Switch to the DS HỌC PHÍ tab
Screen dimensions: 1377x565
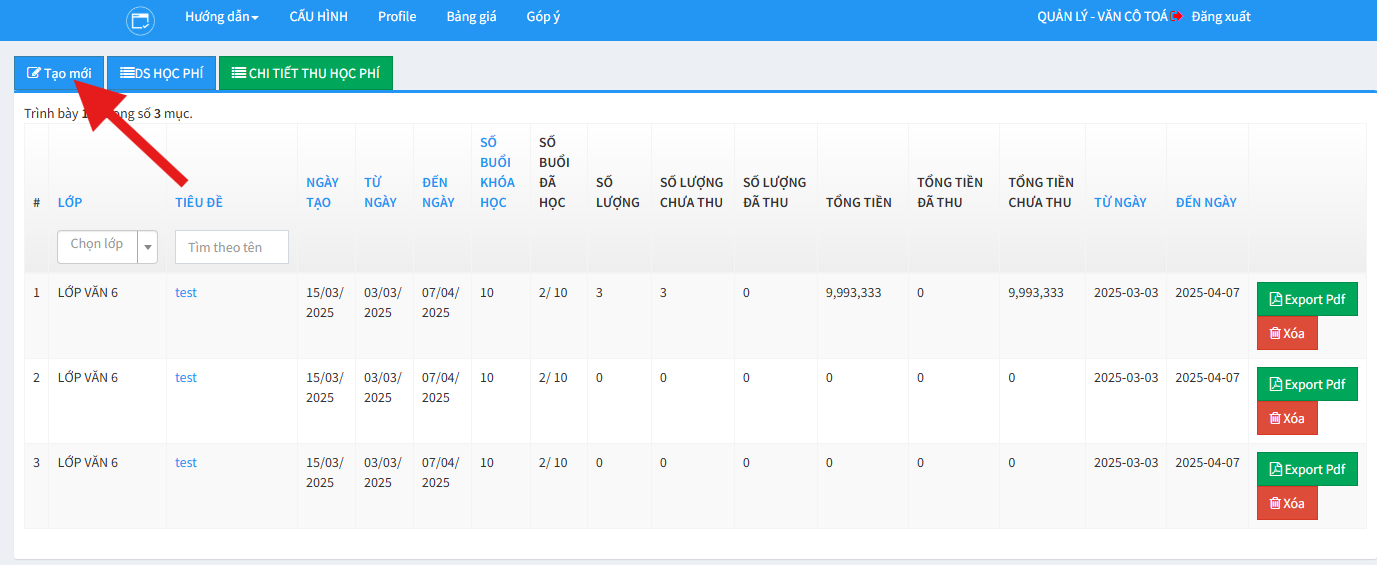coord(161,73)
